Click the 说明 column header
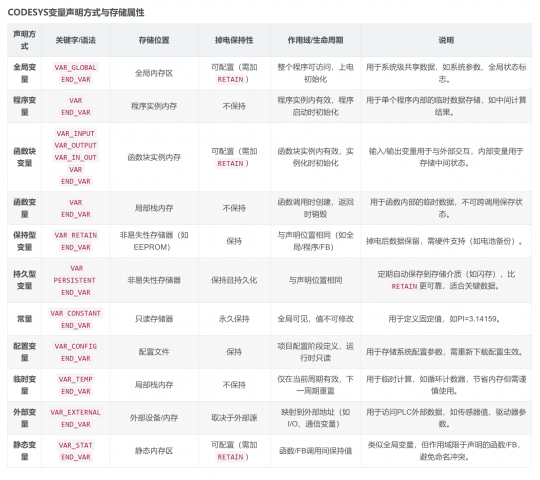540x480 pixels. click(446, 40)
